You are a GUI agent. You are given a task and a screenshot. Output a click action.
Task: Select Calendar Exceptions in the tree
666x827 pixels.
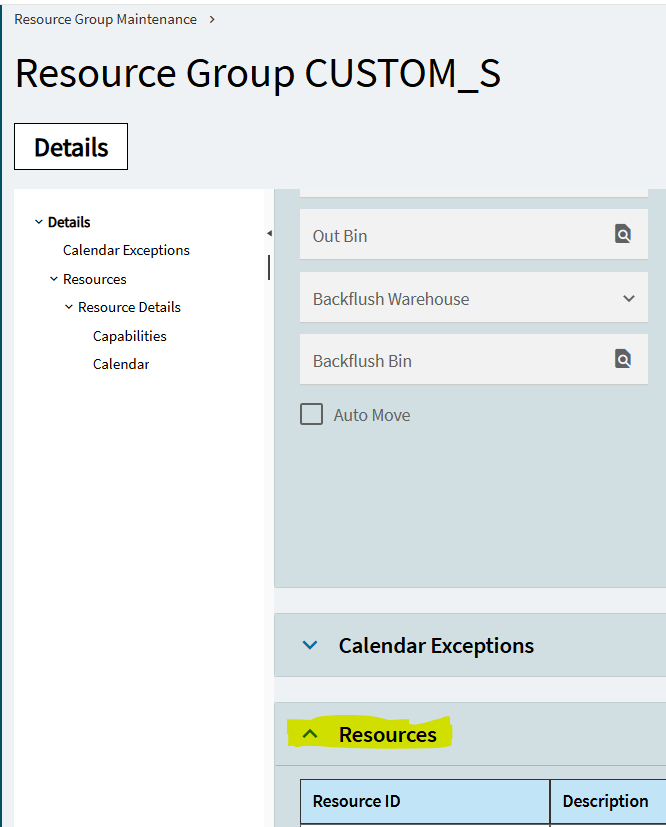point(126,250)
